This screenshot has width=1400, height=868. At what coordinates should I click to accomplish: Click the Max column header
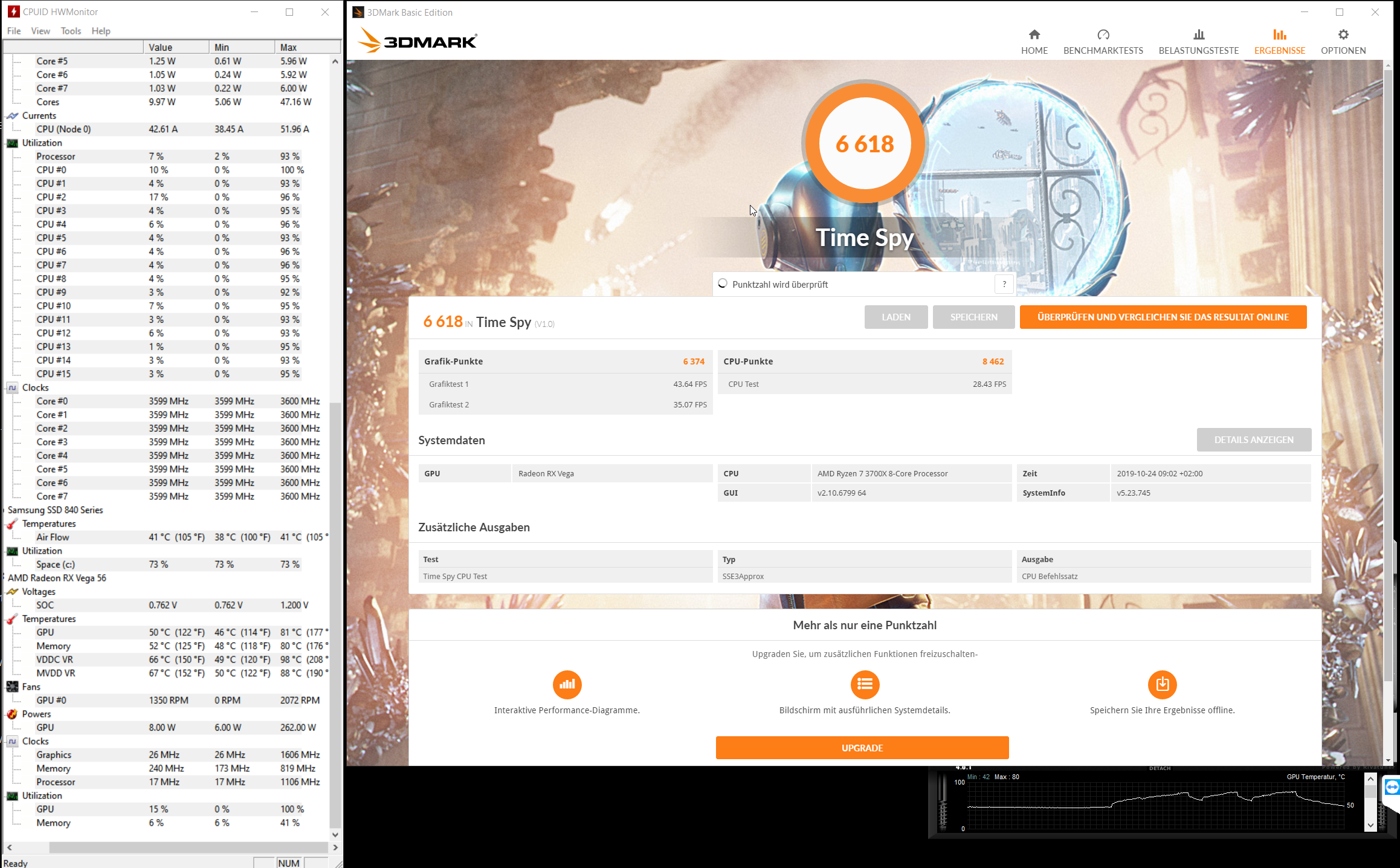pos(308,47)
